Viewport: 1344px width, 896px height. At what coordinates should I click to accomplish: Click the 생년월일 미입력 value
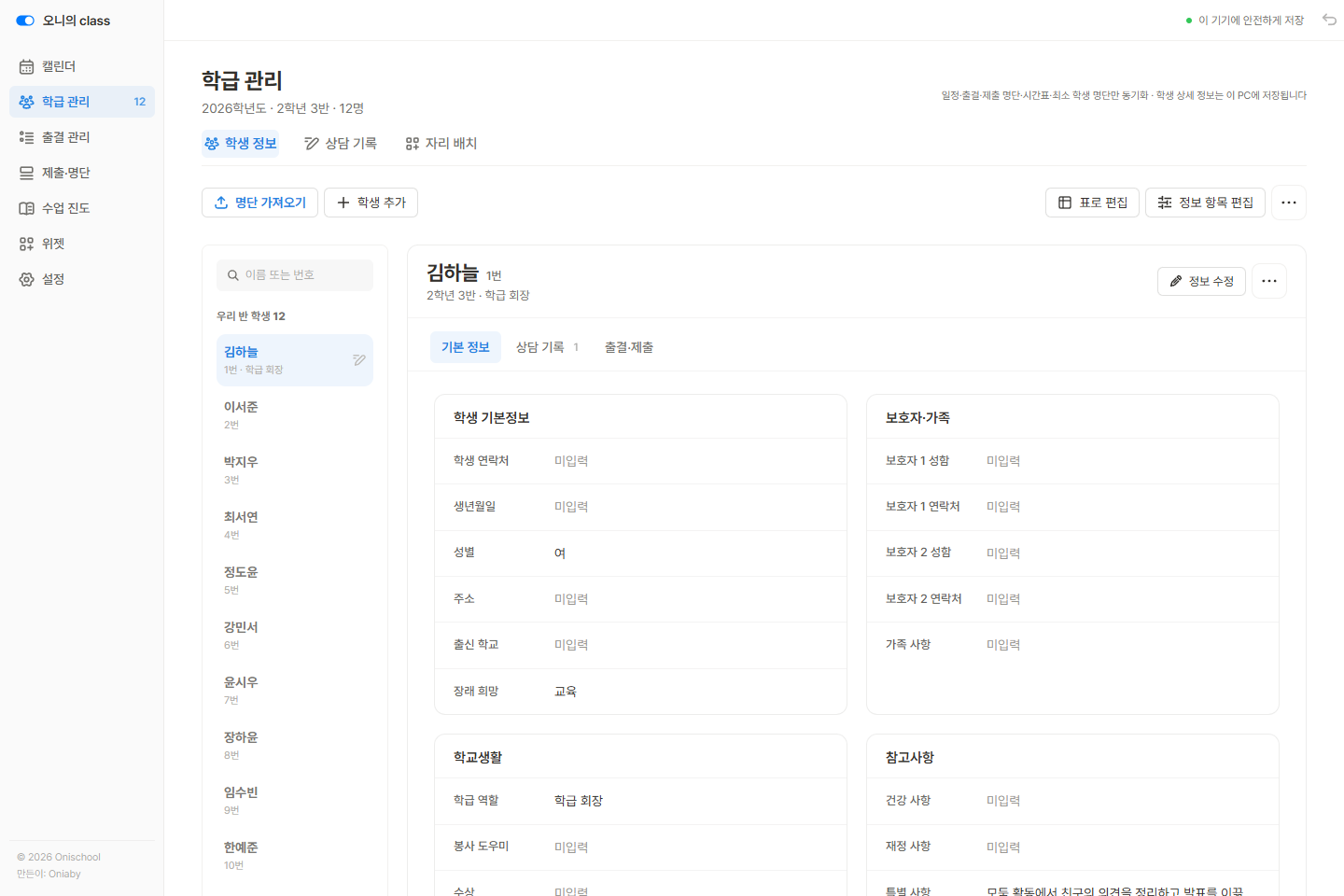tap(571, 507)
